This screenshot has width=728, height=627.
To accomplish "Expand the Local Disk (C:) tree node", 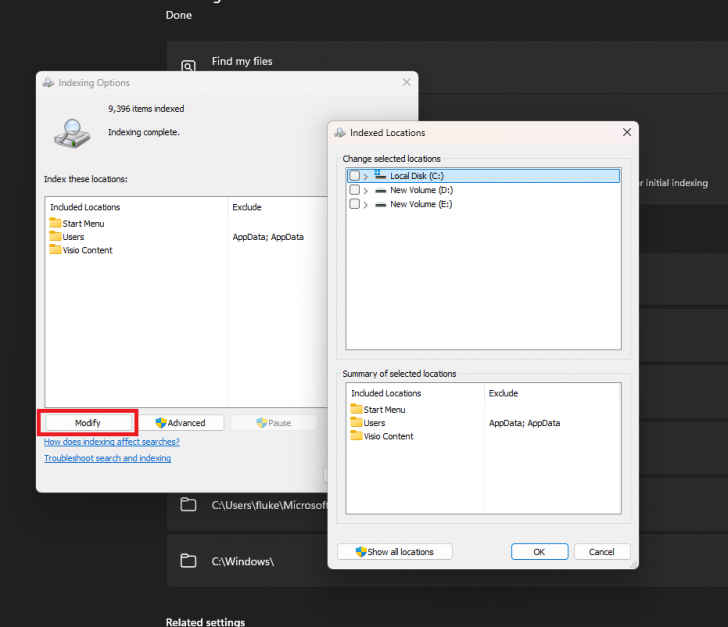I will pyautogui.click(x=366, y=176).
